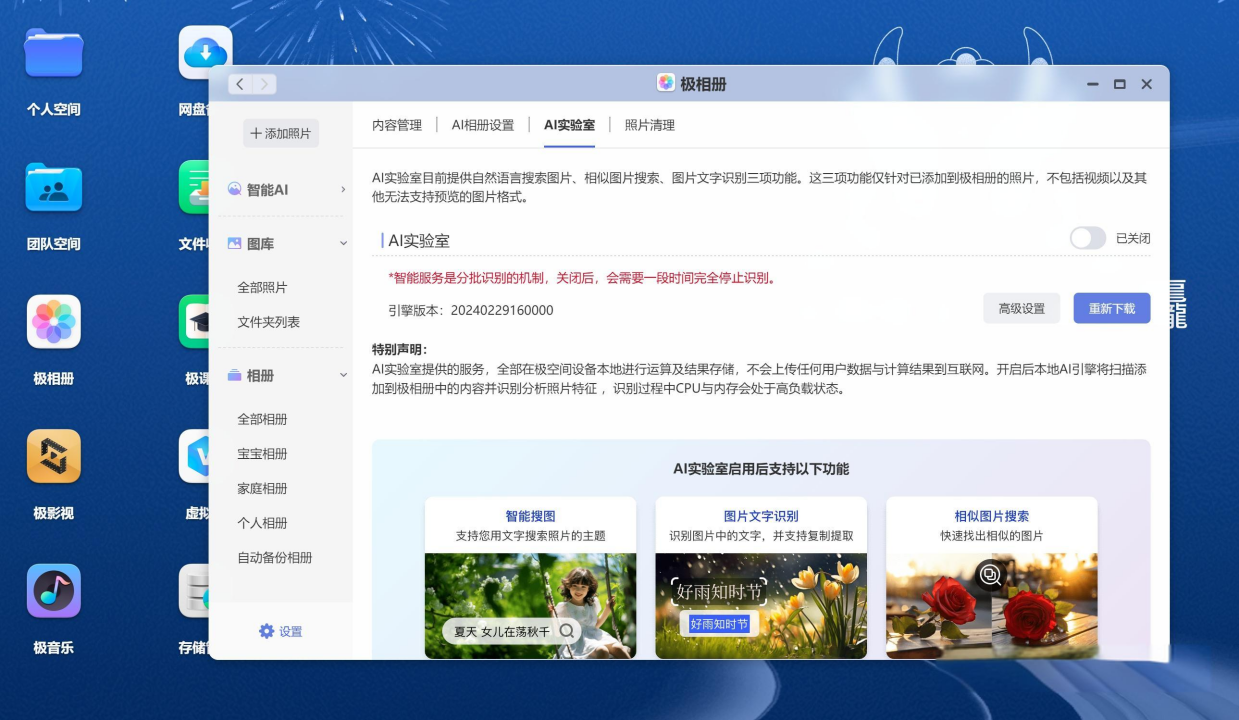Open 设置 gear at sidebar bottom
Screen dimensions: 1239x720
(x=265, y=630)
